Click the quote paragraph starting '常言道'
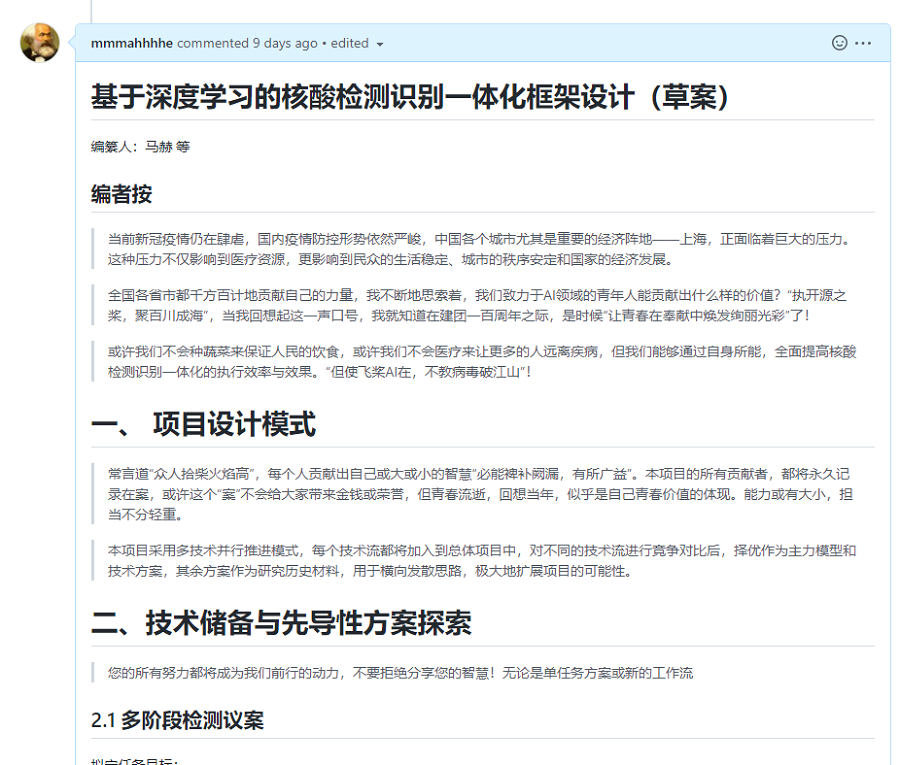 pyautogui.click(x=480, y=494)
